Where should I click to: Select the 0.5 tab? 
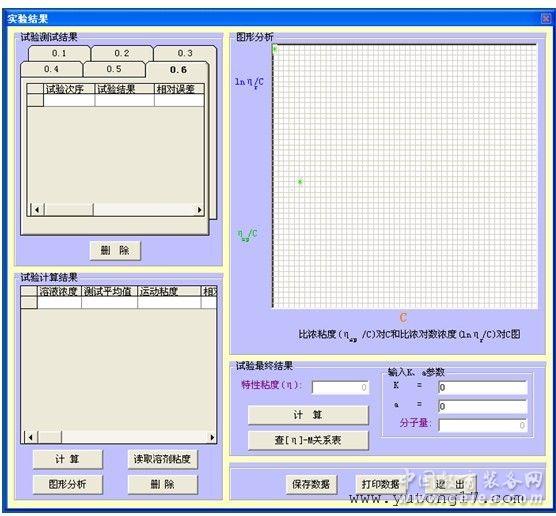(x=114, y=69)
